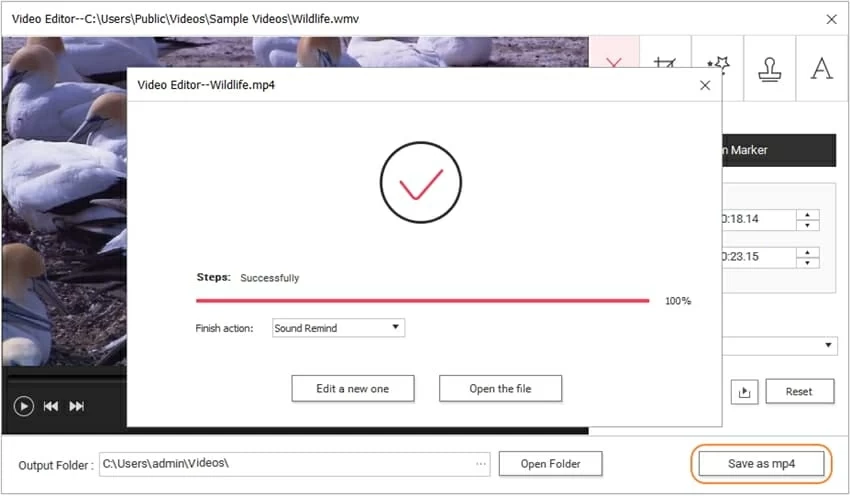Click the Output Folder path field
The height and width of the screenshot is (496, 850).
(285, 464)
